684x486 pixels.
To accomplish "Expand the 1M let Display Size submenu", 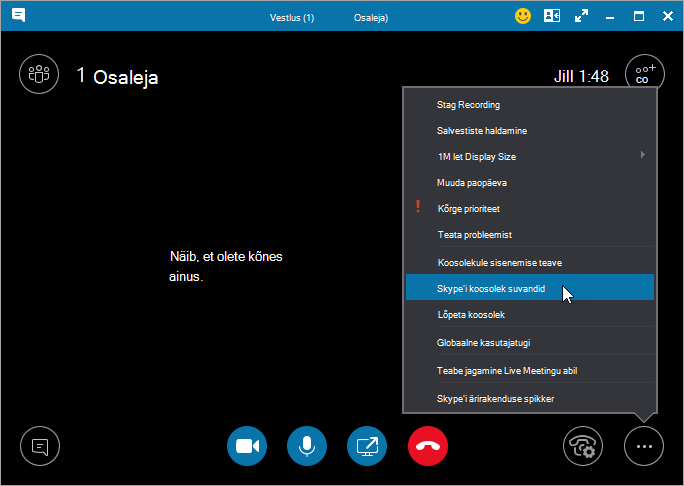I will (530, 157).
